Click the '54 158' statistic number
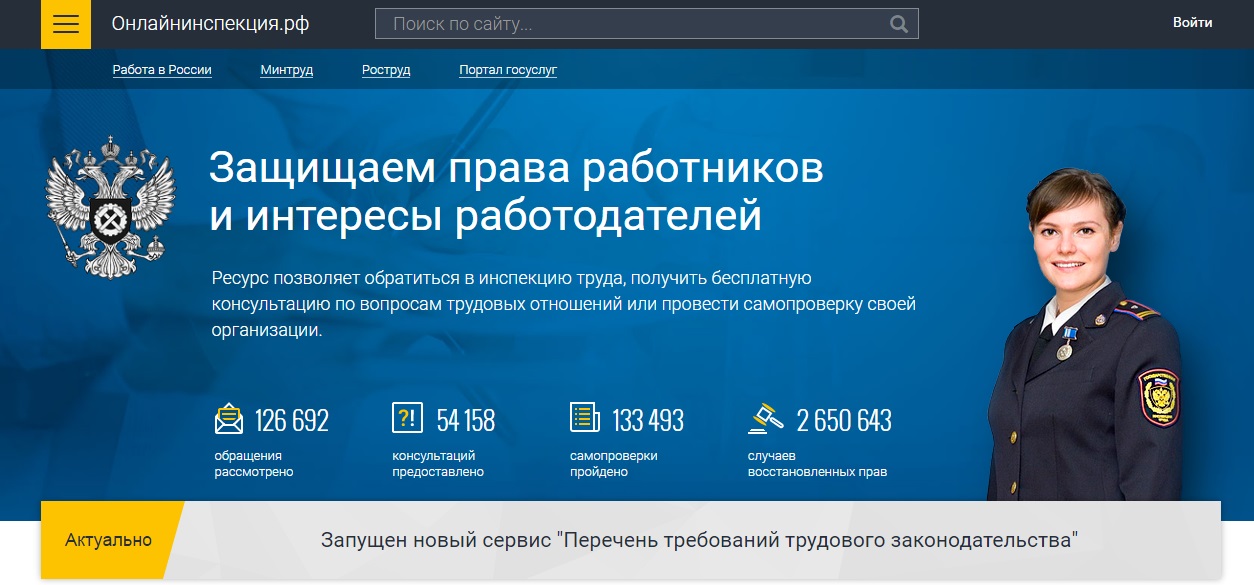The image size is (1254, 585). [x=466, y=420]
